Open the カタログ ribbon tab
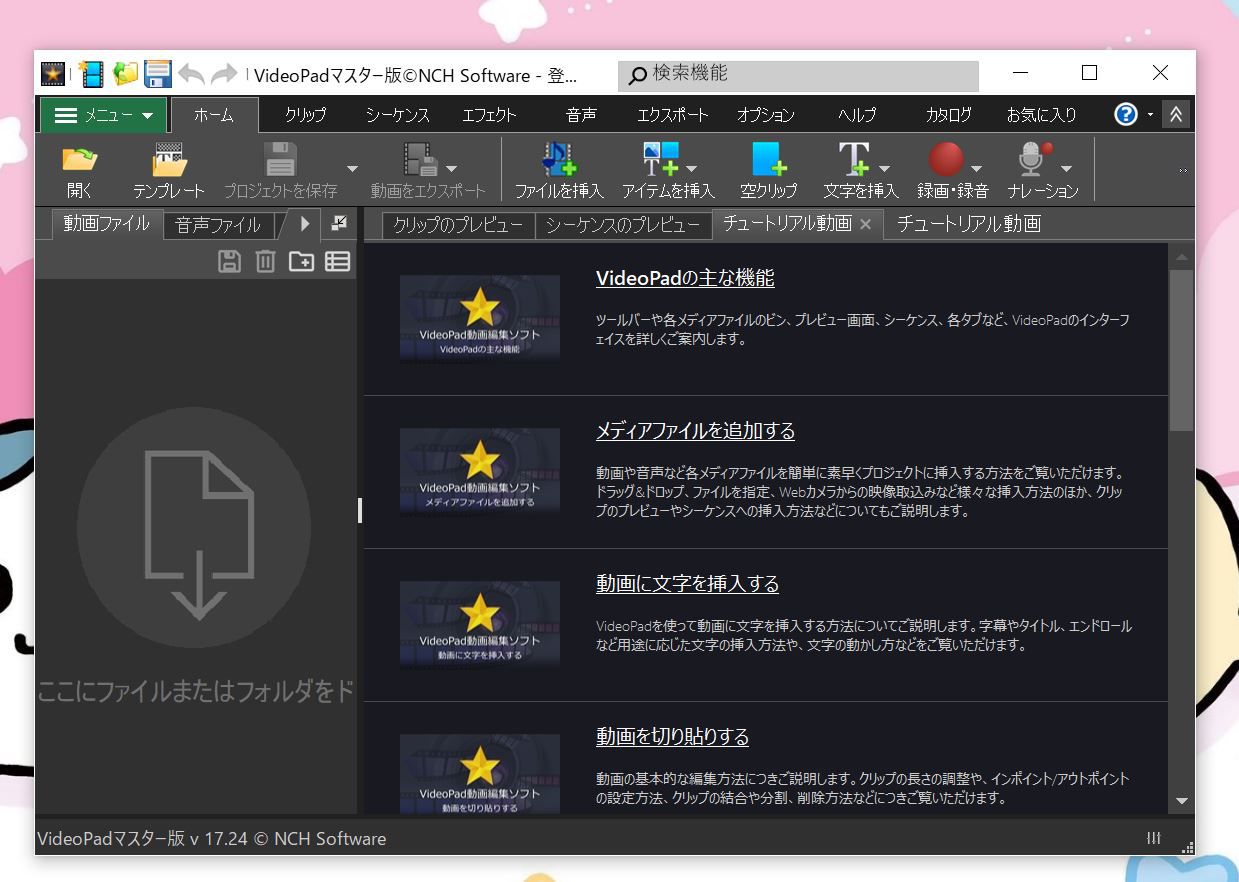The height and width of the screenshot is (882, 1239). coord(948,115)
